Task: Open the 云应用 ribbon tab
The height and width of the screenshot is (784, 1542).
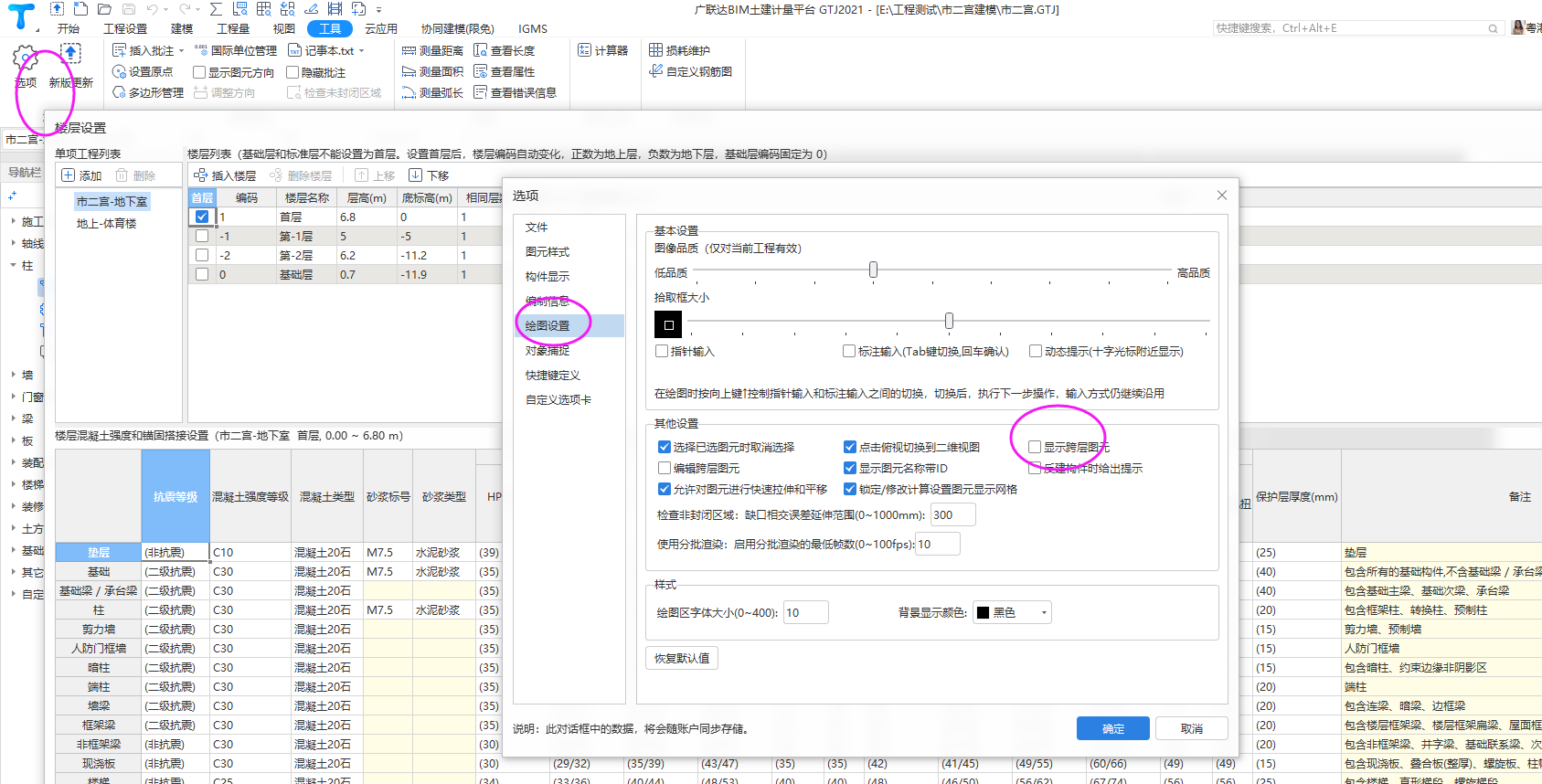Action: (381, 28)
